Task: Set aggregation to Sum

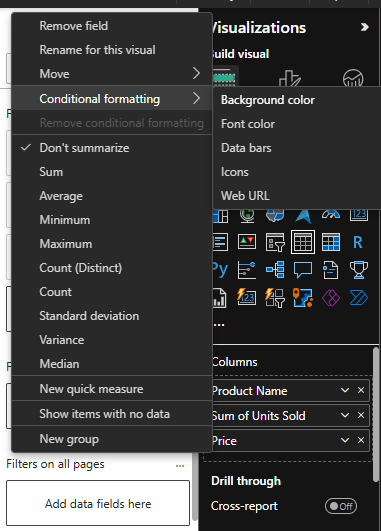Action: click(112, 172)
